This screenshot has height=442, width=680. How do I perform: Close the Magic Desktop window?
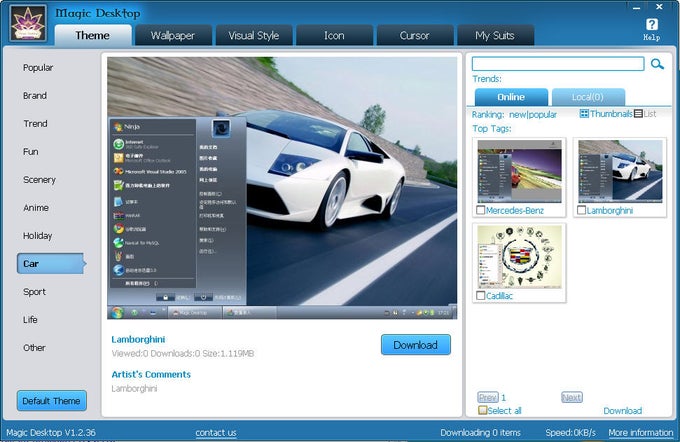coord(659,7)
